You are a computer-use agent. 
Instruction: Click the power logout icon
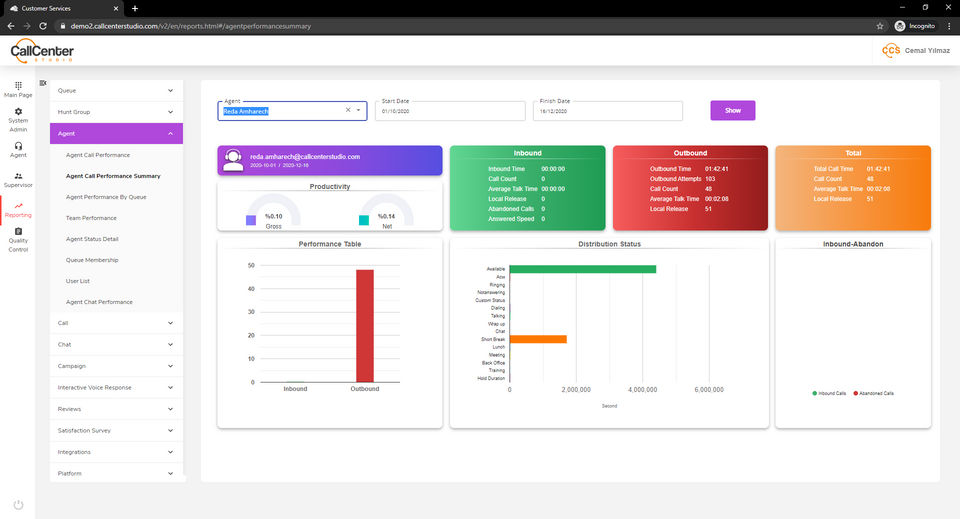tap(18, 505)
